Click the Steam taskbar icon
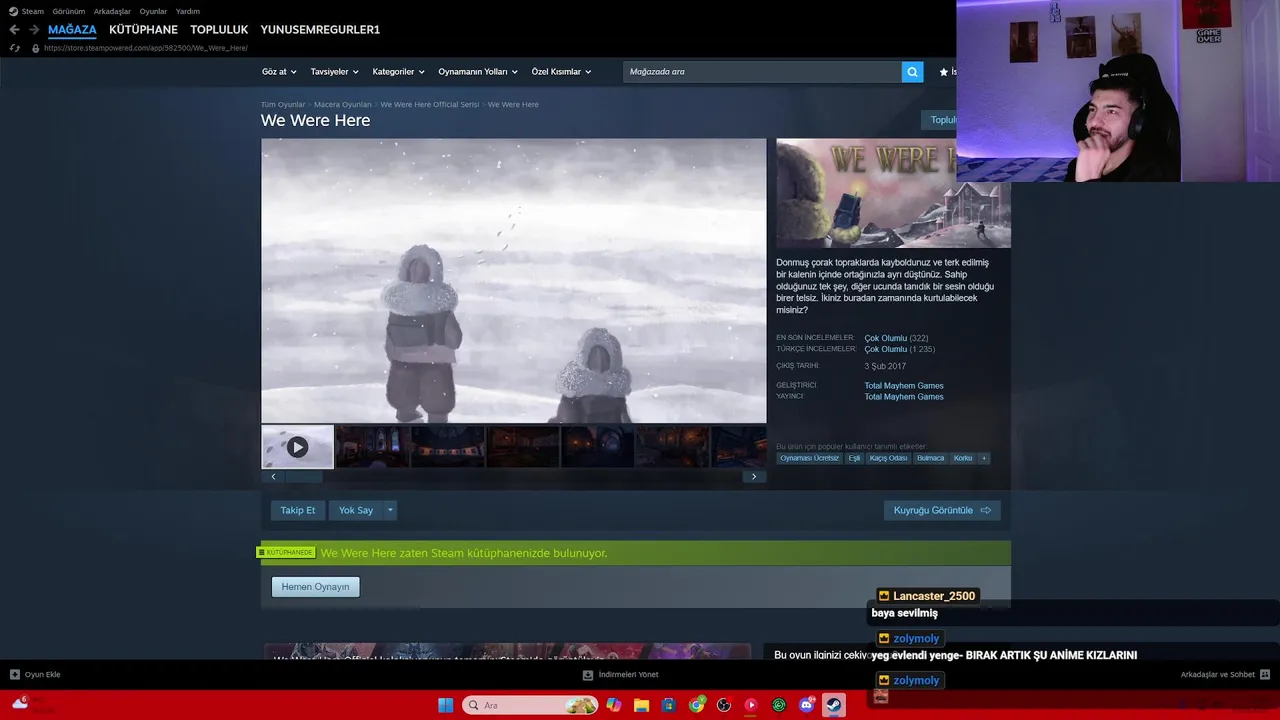The image size is (1280, 720). (x=833, y=705)
